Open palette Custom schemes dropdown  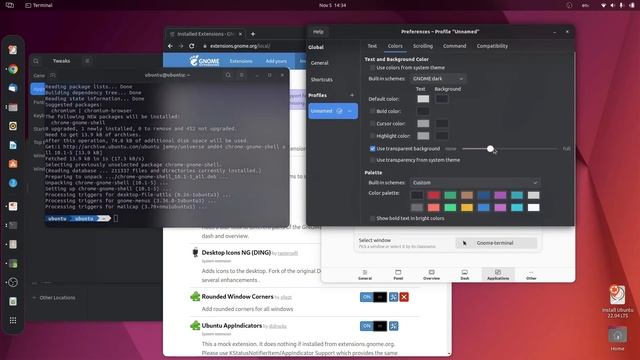pos(475,182)
